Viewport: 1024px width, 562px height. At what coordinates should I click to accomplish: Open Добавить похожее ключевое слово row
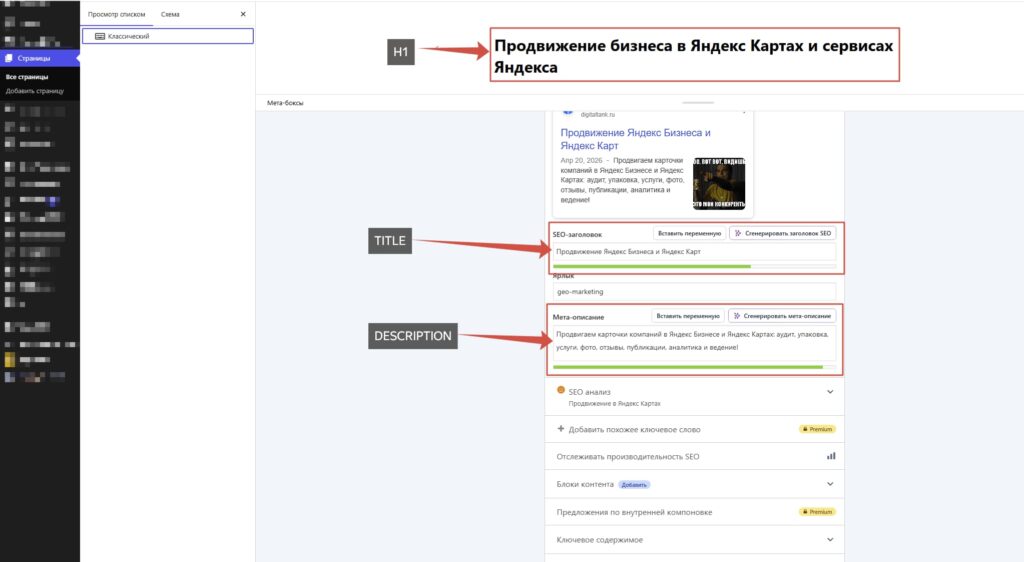[x=695, y=429]
